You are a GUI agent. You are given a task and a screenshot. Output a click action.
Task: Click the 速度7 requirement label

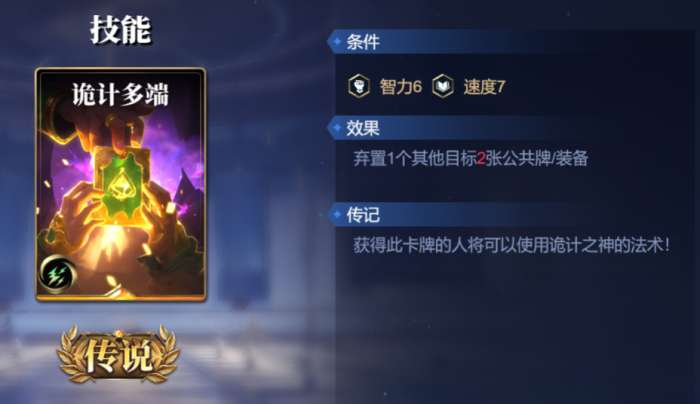click(484, 87)
